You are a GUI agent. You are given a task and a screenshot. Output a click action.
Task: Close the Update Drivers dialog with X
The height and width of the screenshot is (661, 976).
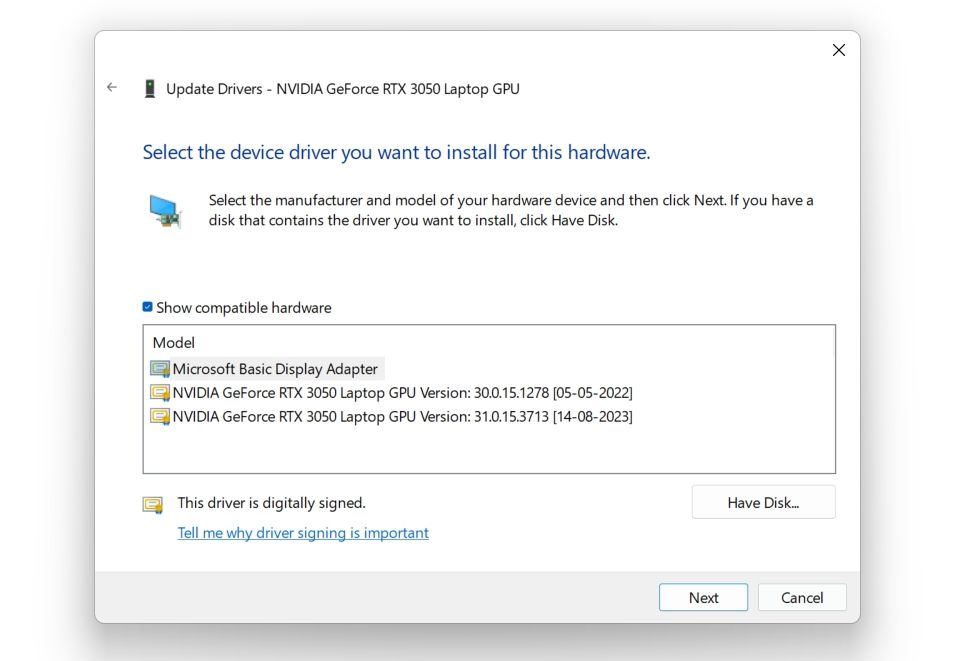coord(838,50)
